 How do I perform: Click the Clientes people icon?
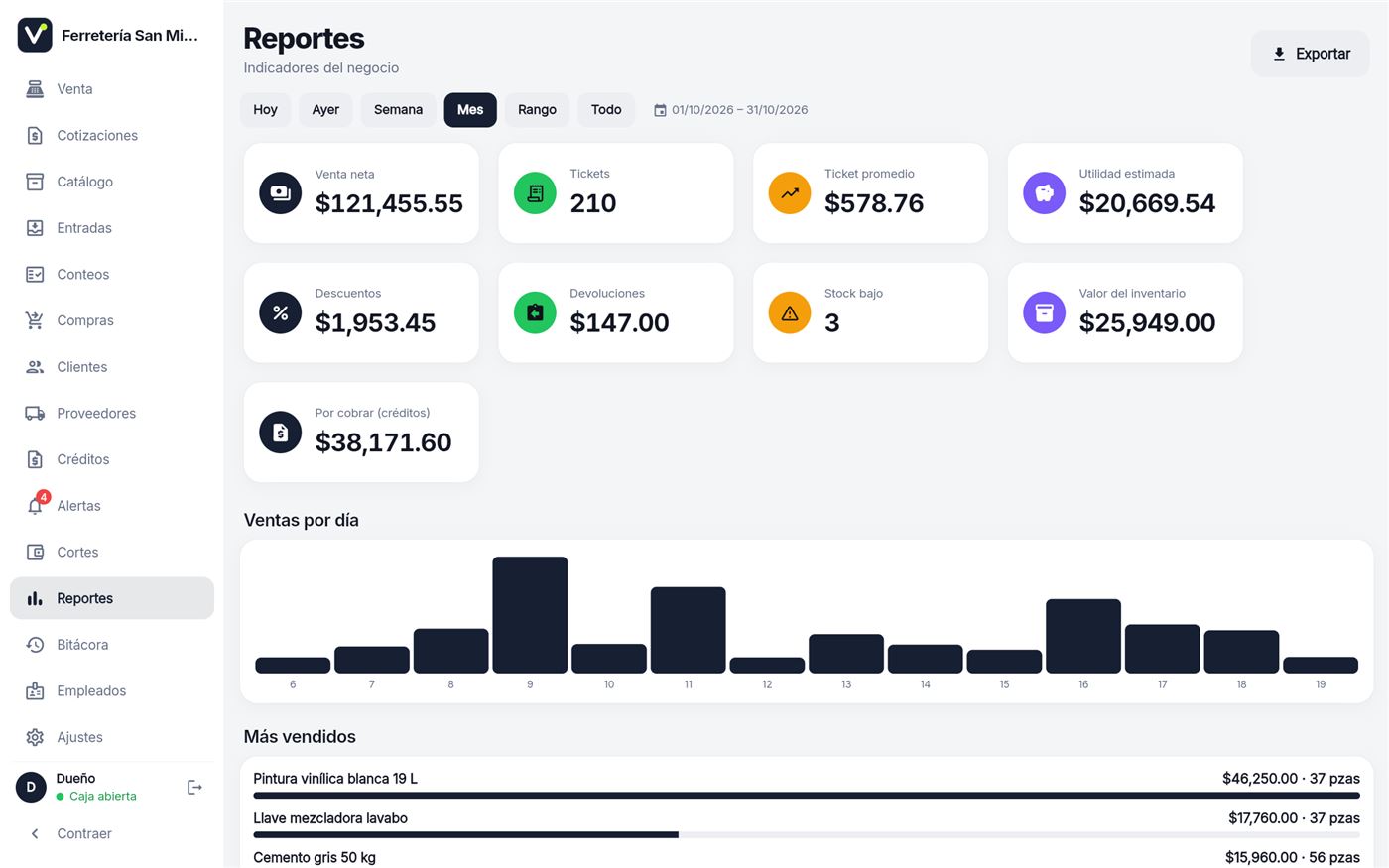(35, 367)
